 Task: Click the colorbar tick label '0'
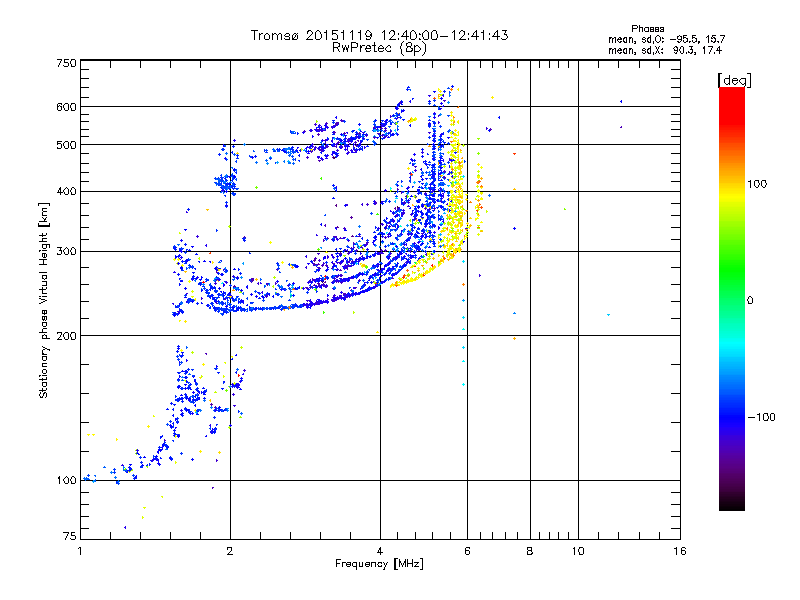tap(750, 301)
